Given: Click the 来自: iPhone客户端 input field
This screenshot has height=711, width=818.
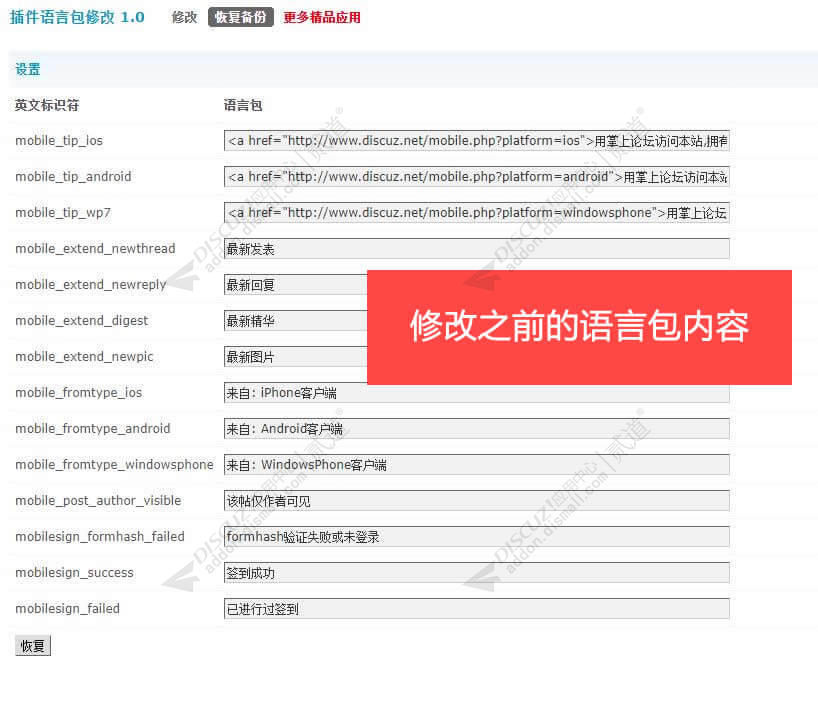Looking at the screenshot, I should pyautogui.click(x=476, y=393).
